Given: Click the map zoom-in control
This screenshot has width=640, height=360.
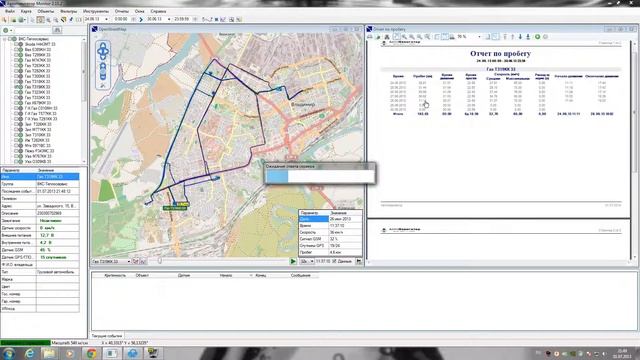Looking at the screenshot, I should tap(103, 66).
